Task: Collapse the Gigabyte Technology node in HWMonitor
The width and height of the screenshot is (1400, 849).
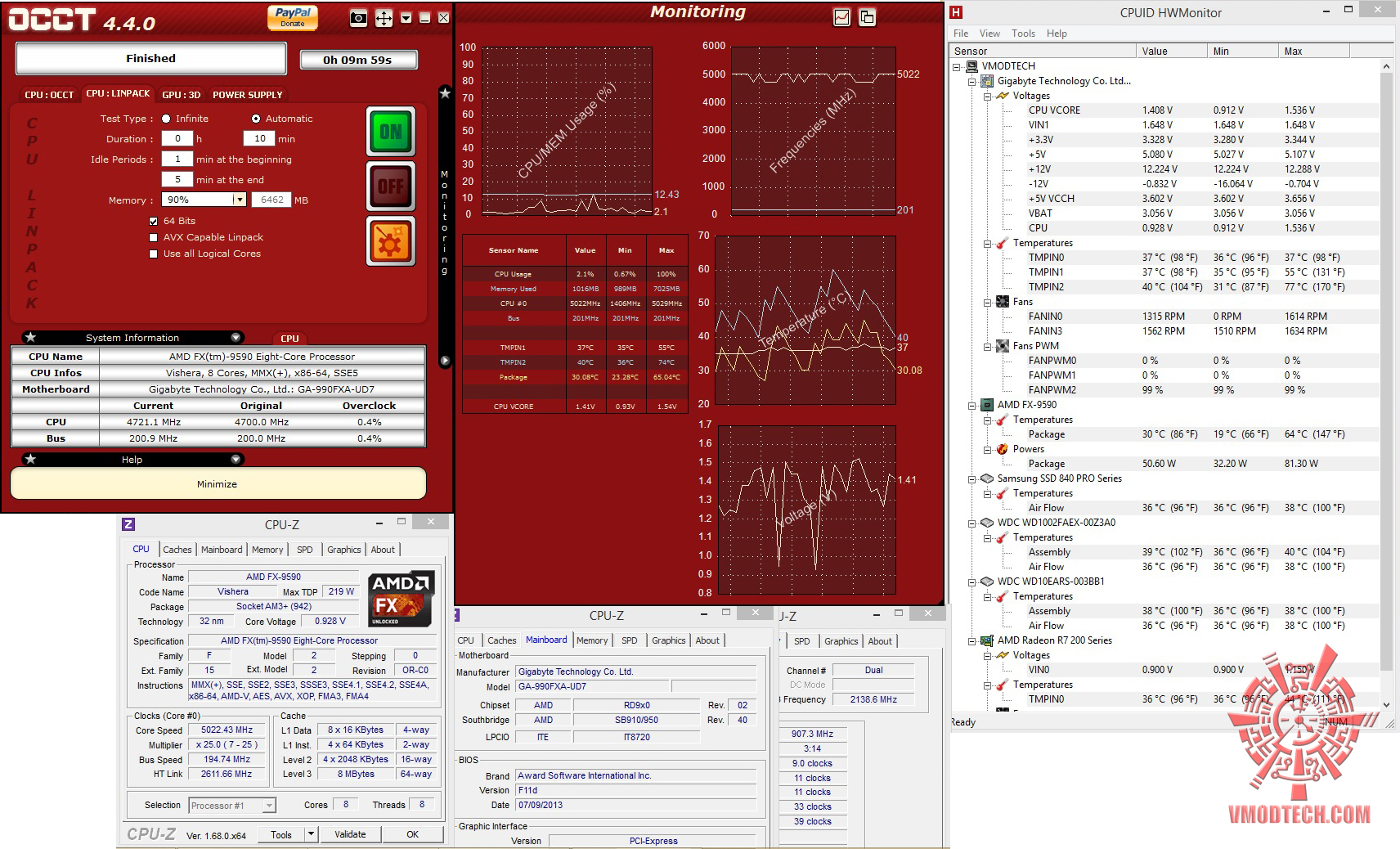Action: pos(972,81)
